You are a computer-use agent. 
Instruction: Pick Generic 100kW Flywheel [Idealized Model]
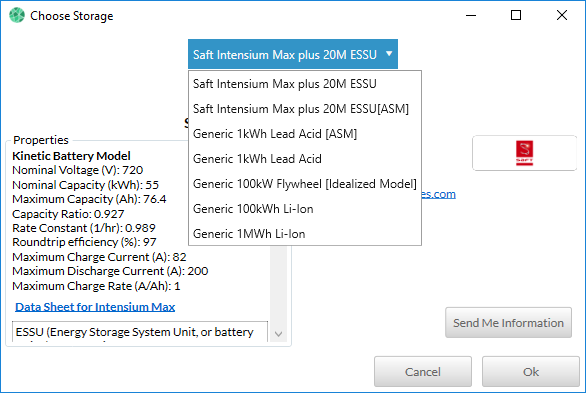pos(305,184)
